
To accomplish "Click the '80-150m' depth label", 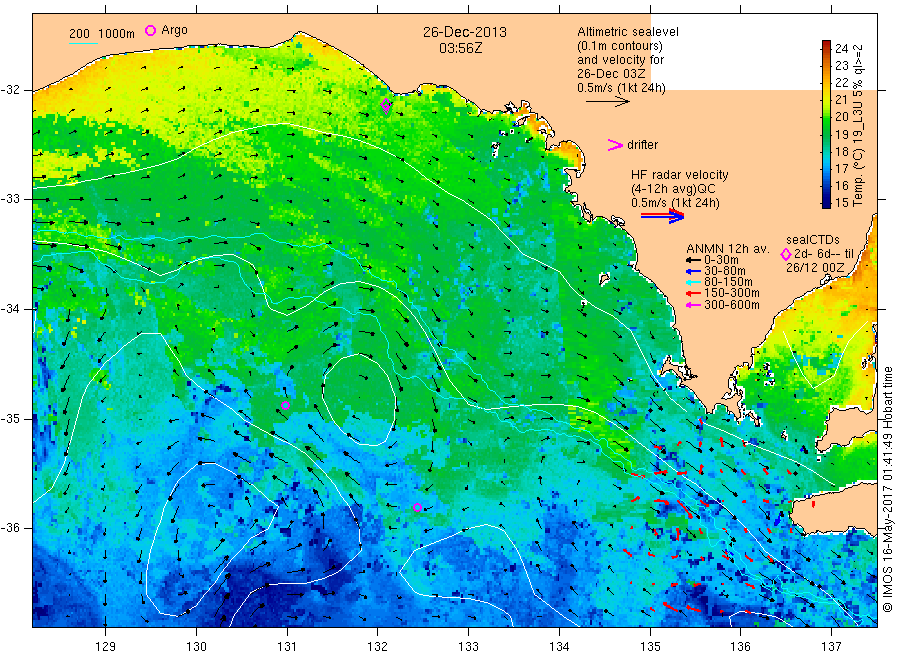I will pyautogui.click(x=728, y=282).
